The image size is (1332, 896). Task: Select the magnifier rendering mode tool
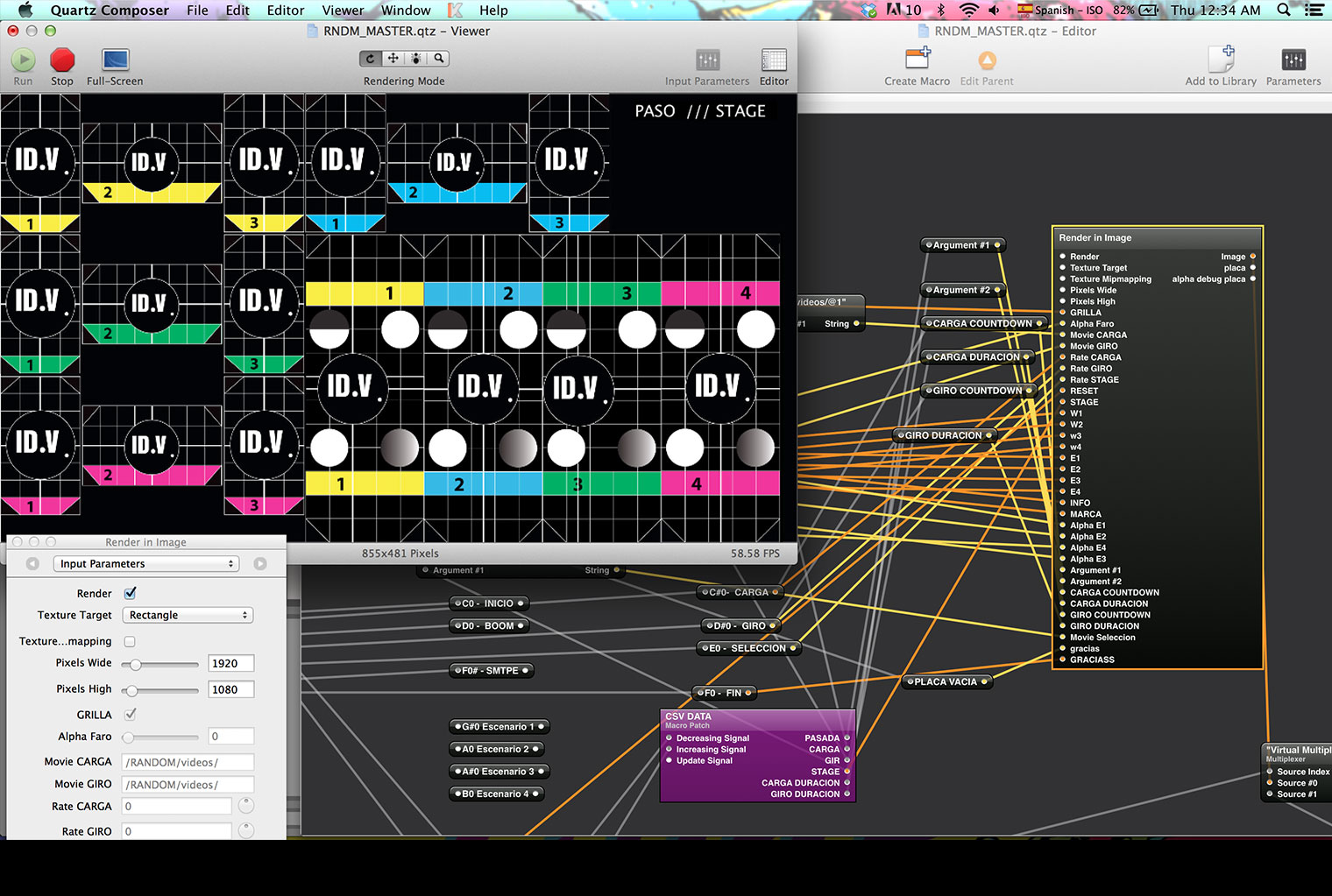click(x=438, y=59)
